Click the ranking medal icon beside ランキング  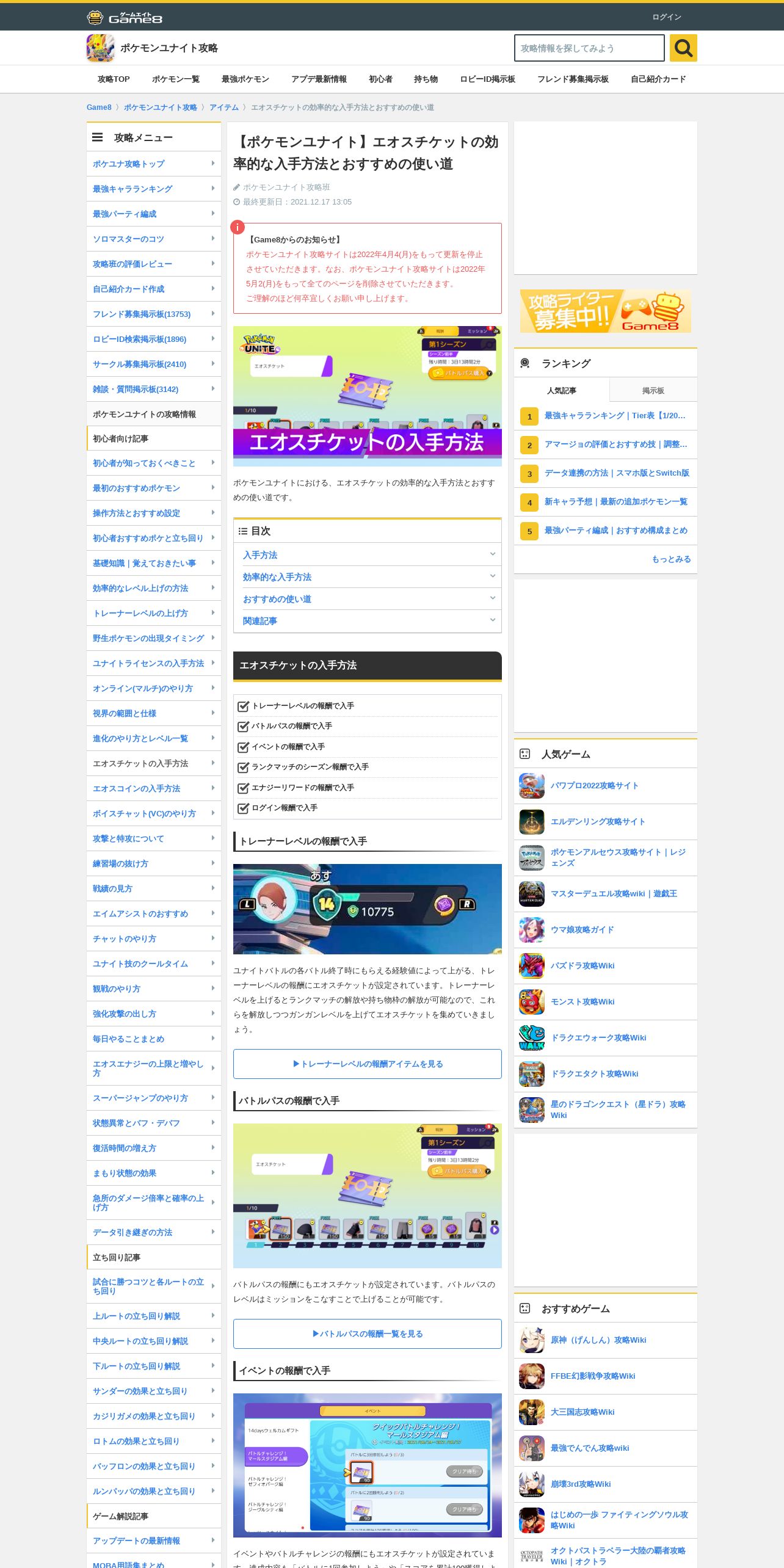[524, 363]
